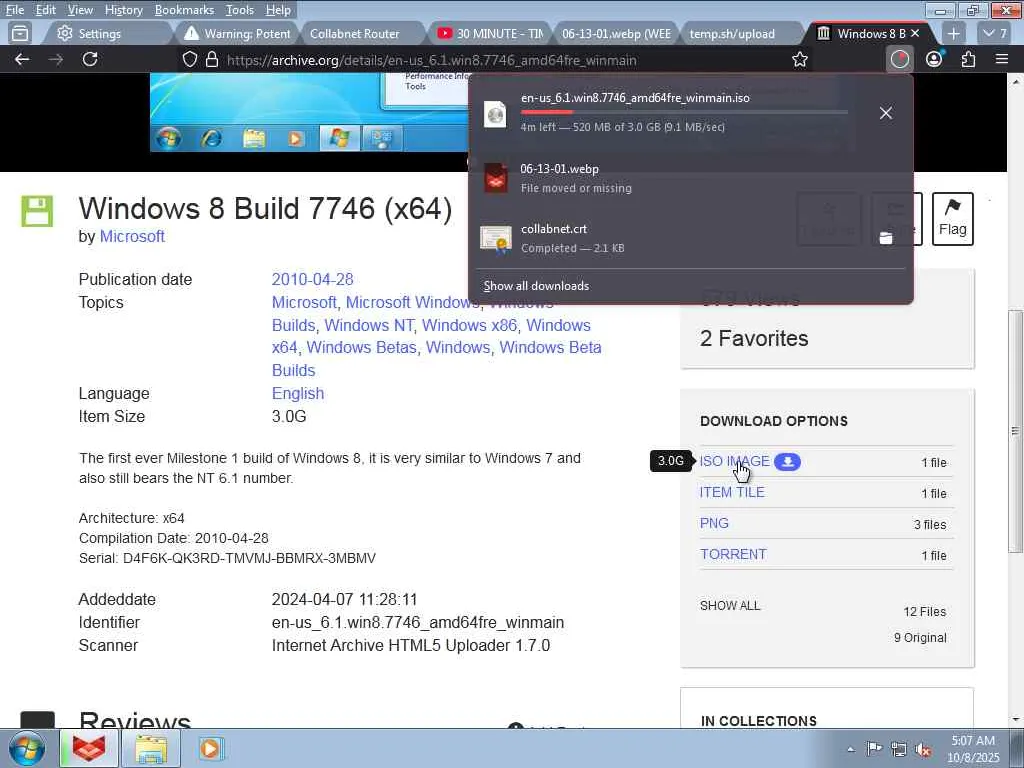Switch to the Settings tab

point(106,33)
